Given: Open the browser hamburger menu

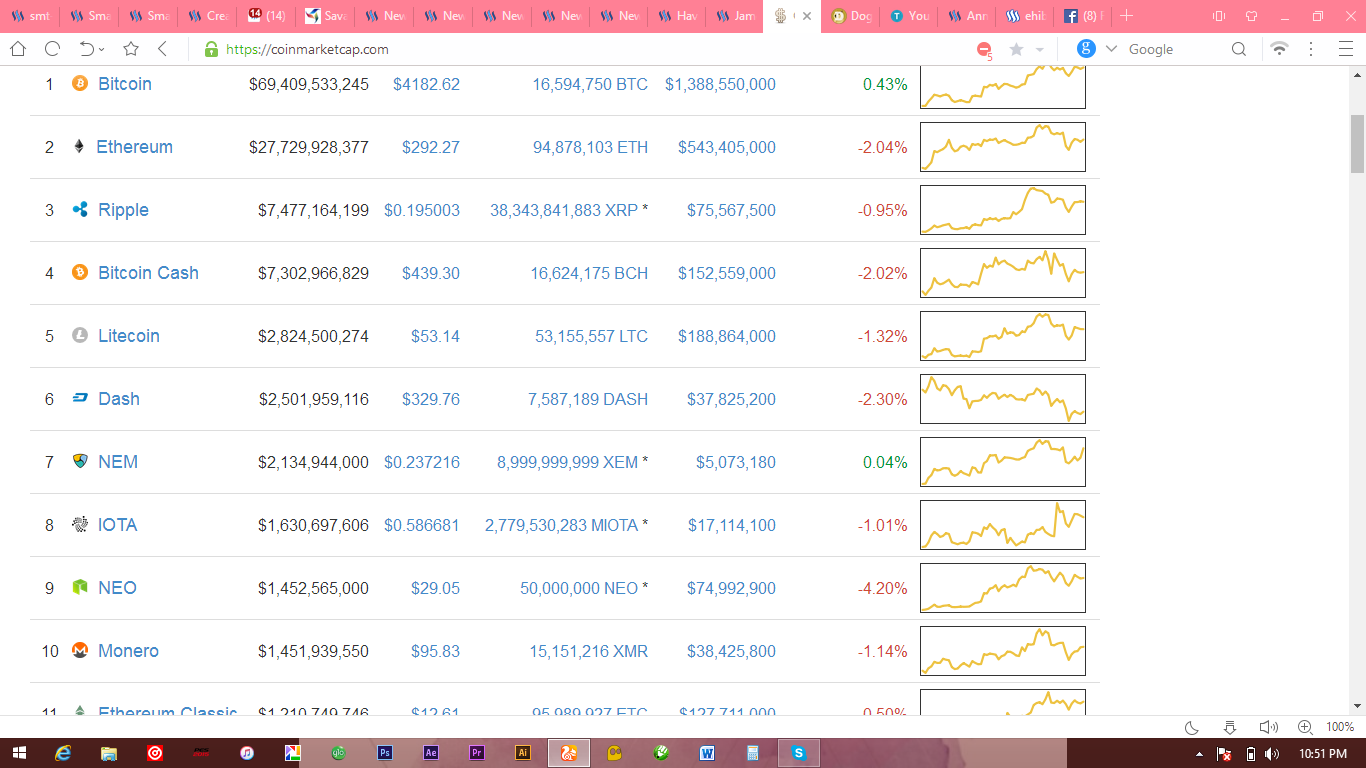Looking at the screenshot, I should 1344,49.
